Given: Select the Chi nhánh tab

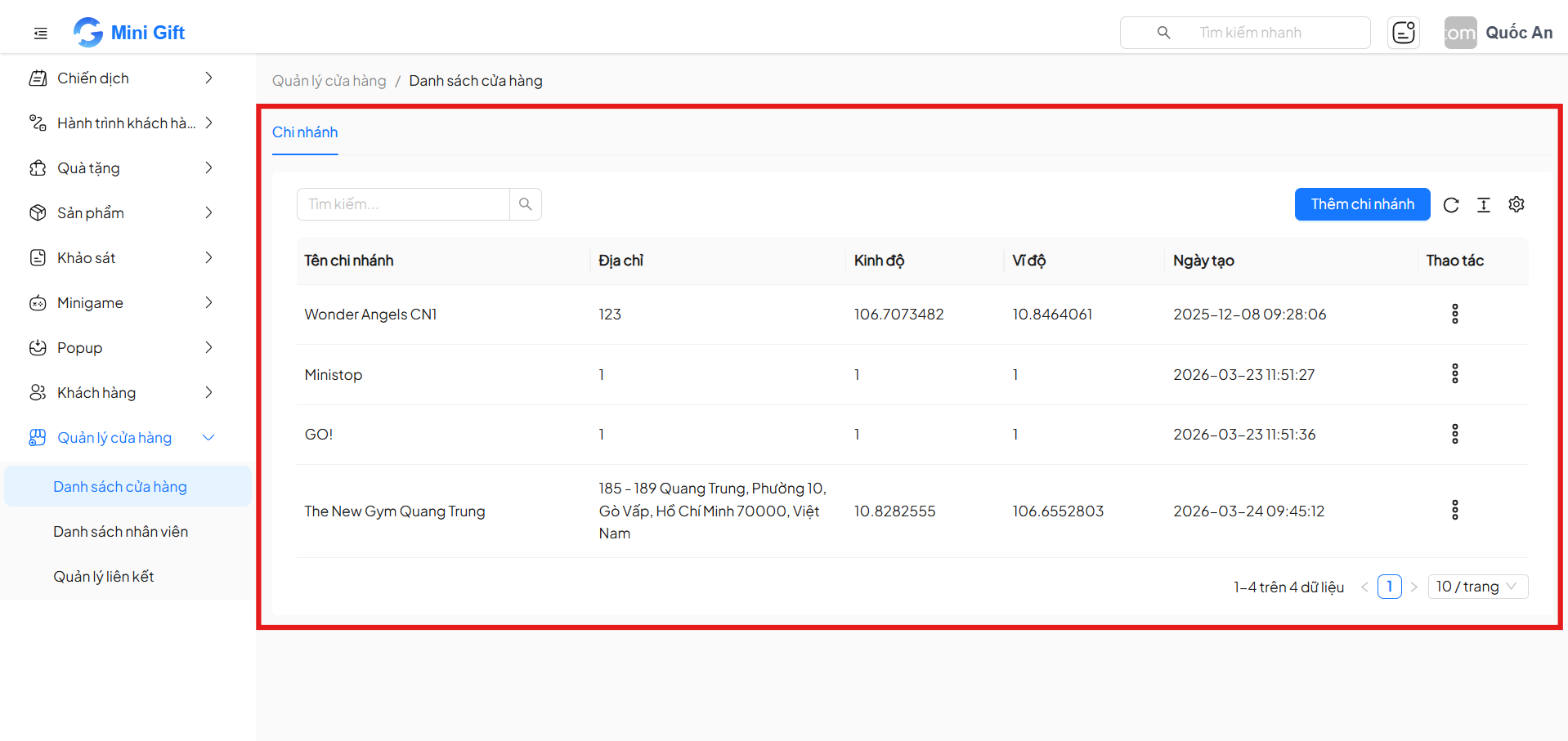Looking at the screenshot, I should click(305, 132).
